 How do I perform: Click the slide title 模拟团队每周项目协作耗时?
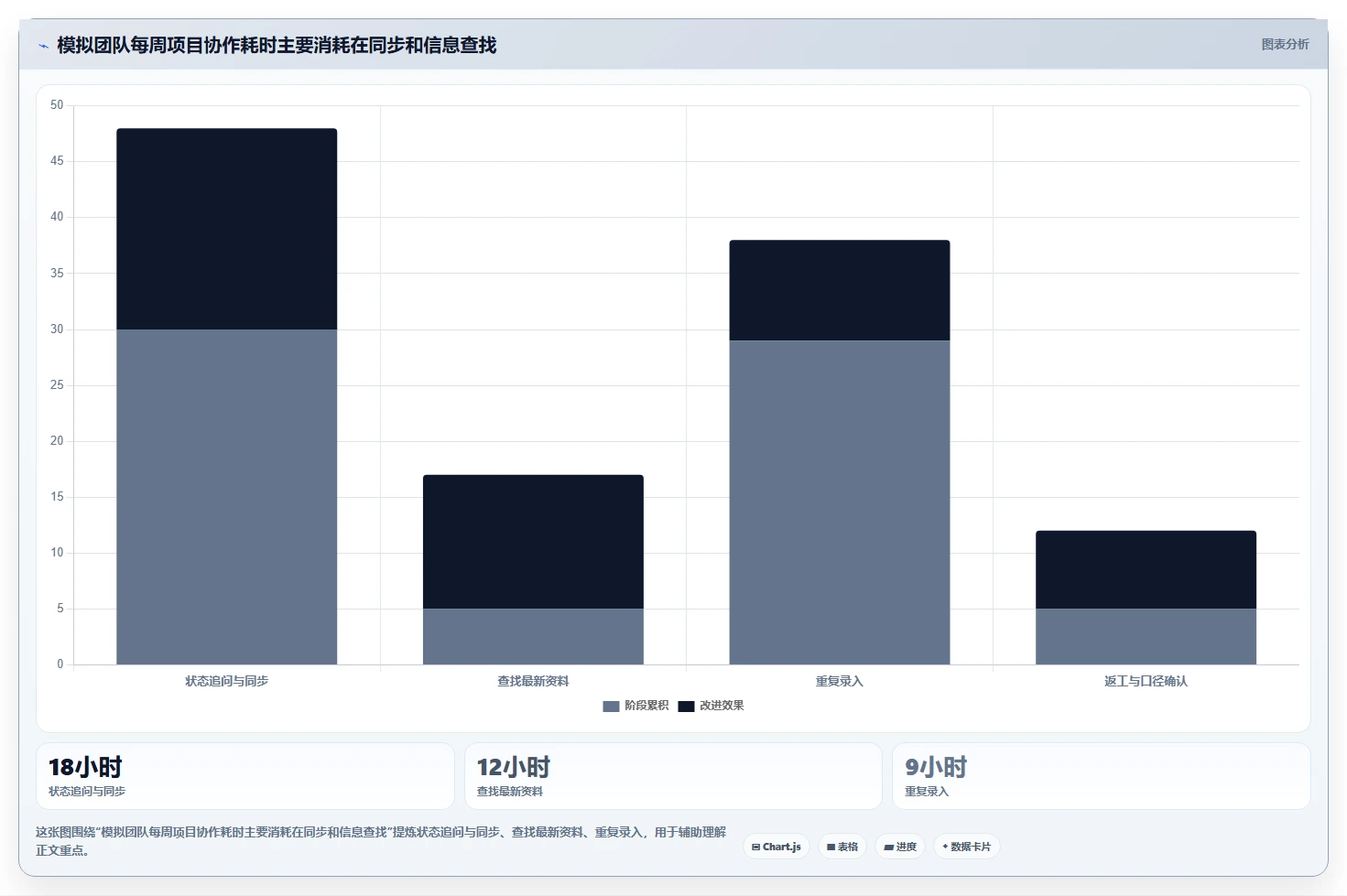[277, 45]
